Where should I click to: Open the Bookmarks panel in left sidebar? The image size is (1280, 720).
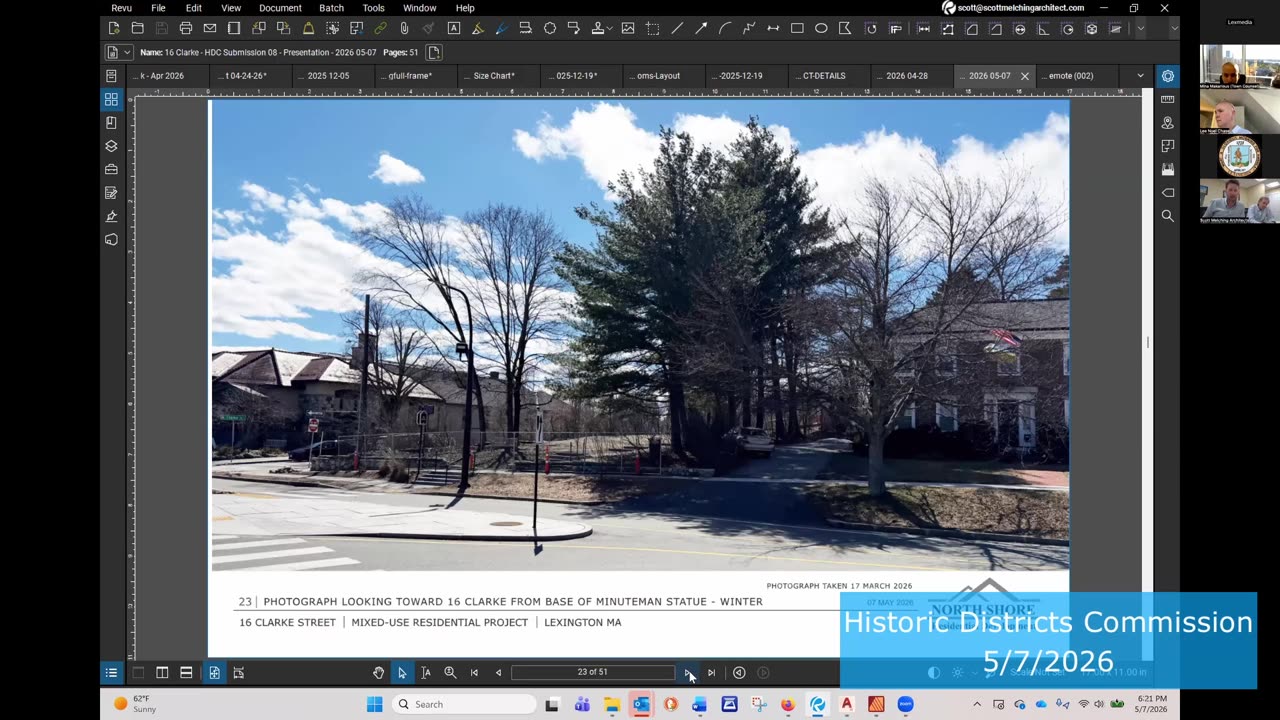pyautogui.click(x=111, y=122)
